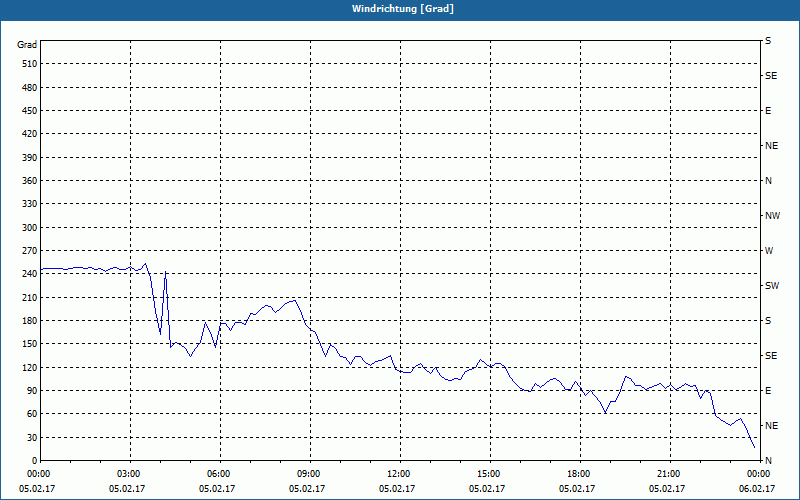800x500 pixels.
Task: Select the SW compass label
Action: 772,286
